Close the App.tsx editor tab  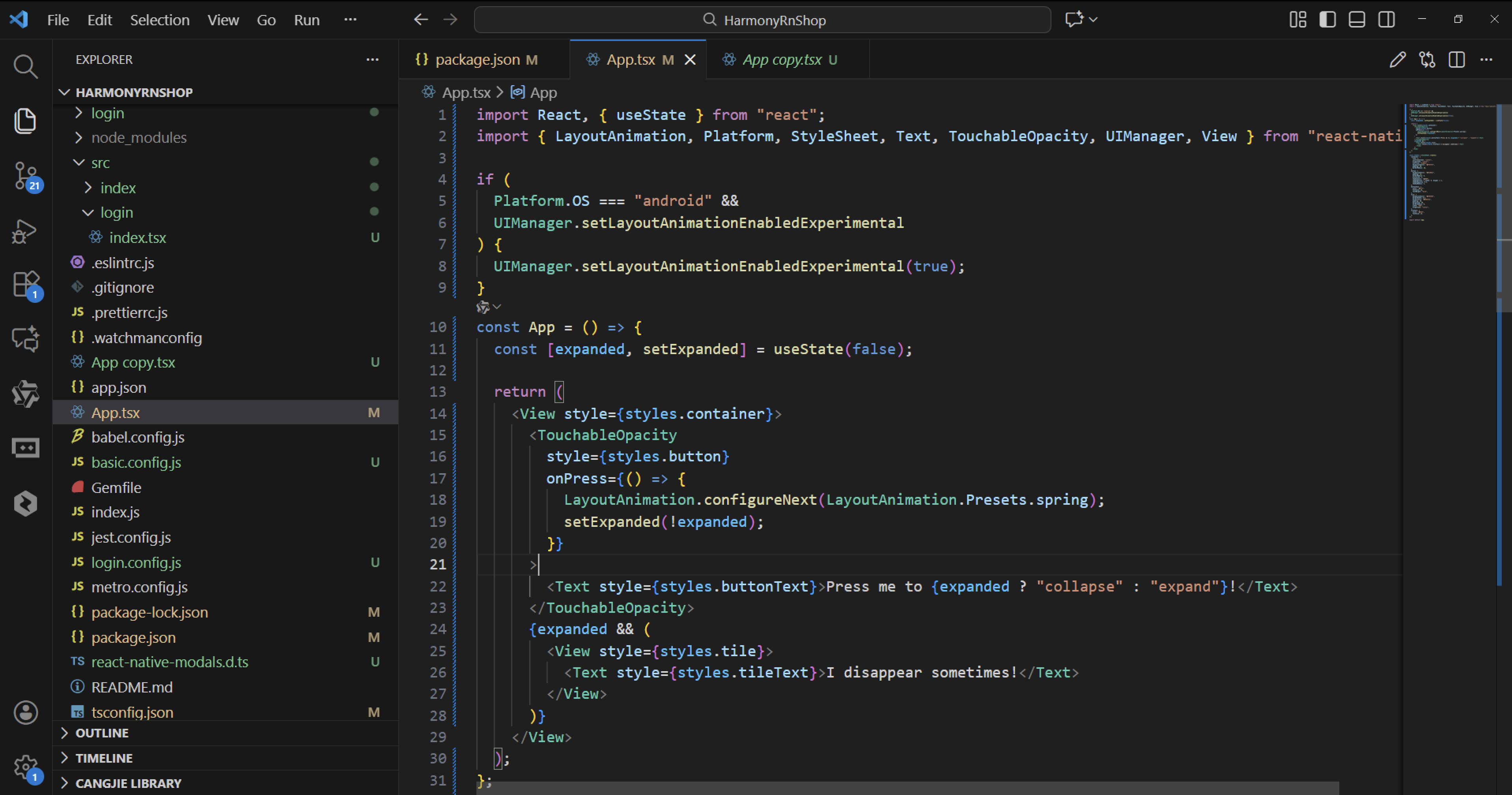690,59
